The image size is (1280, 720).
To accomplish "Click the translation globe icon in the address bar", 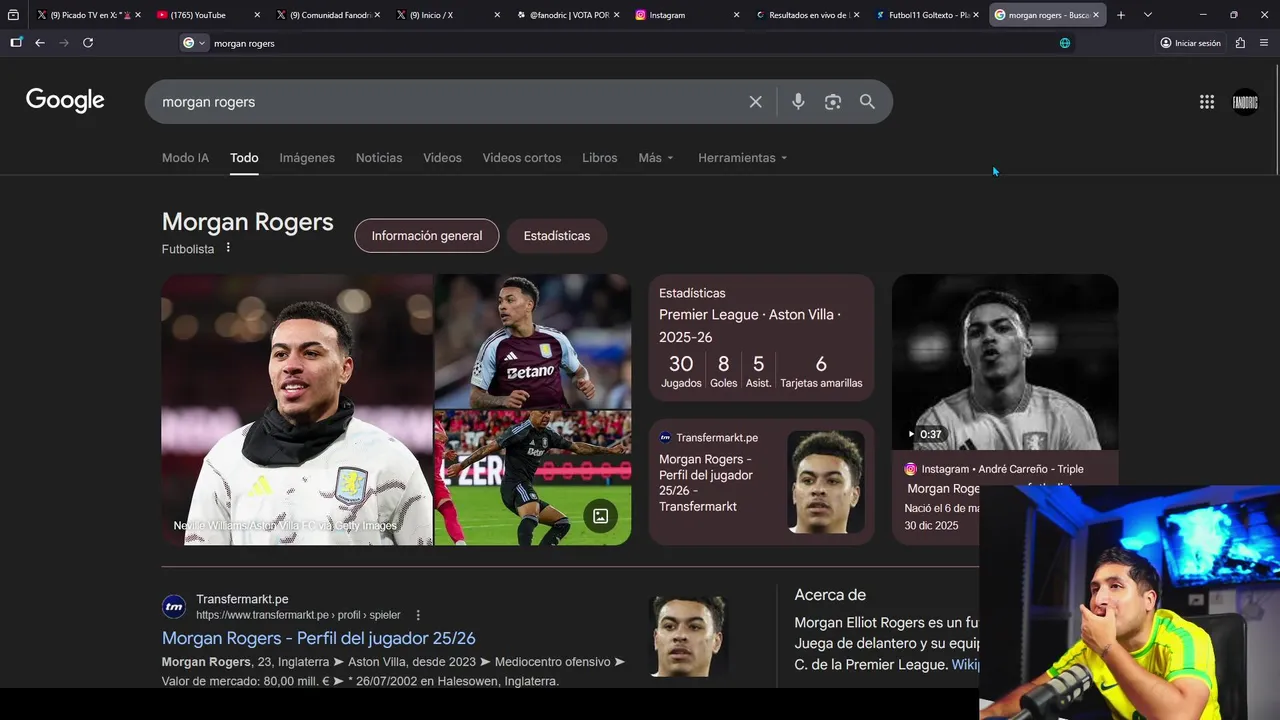I will pyautogui.click(x=1065, y=43).
